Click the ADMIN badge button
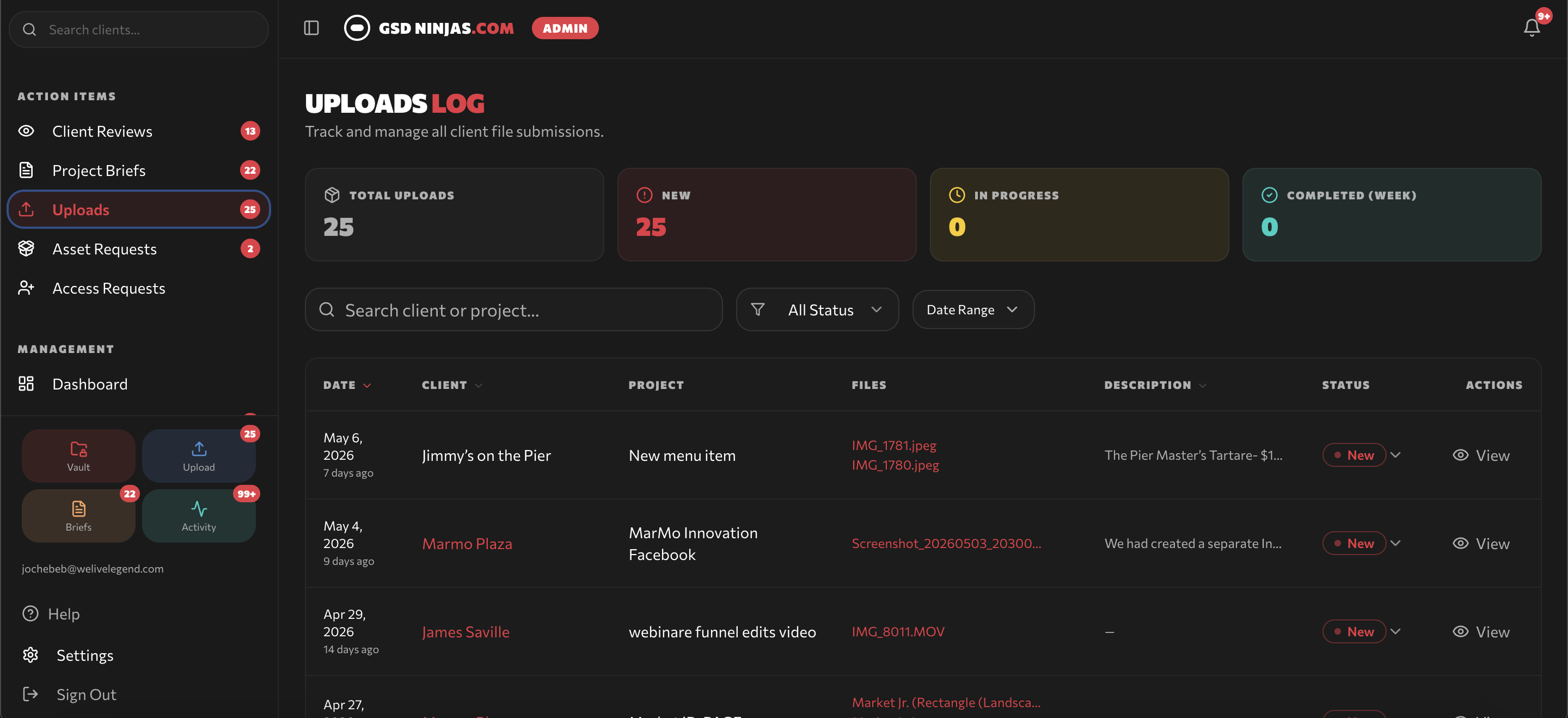Viewport: 1568px width, 718px height. coord(565,28)
